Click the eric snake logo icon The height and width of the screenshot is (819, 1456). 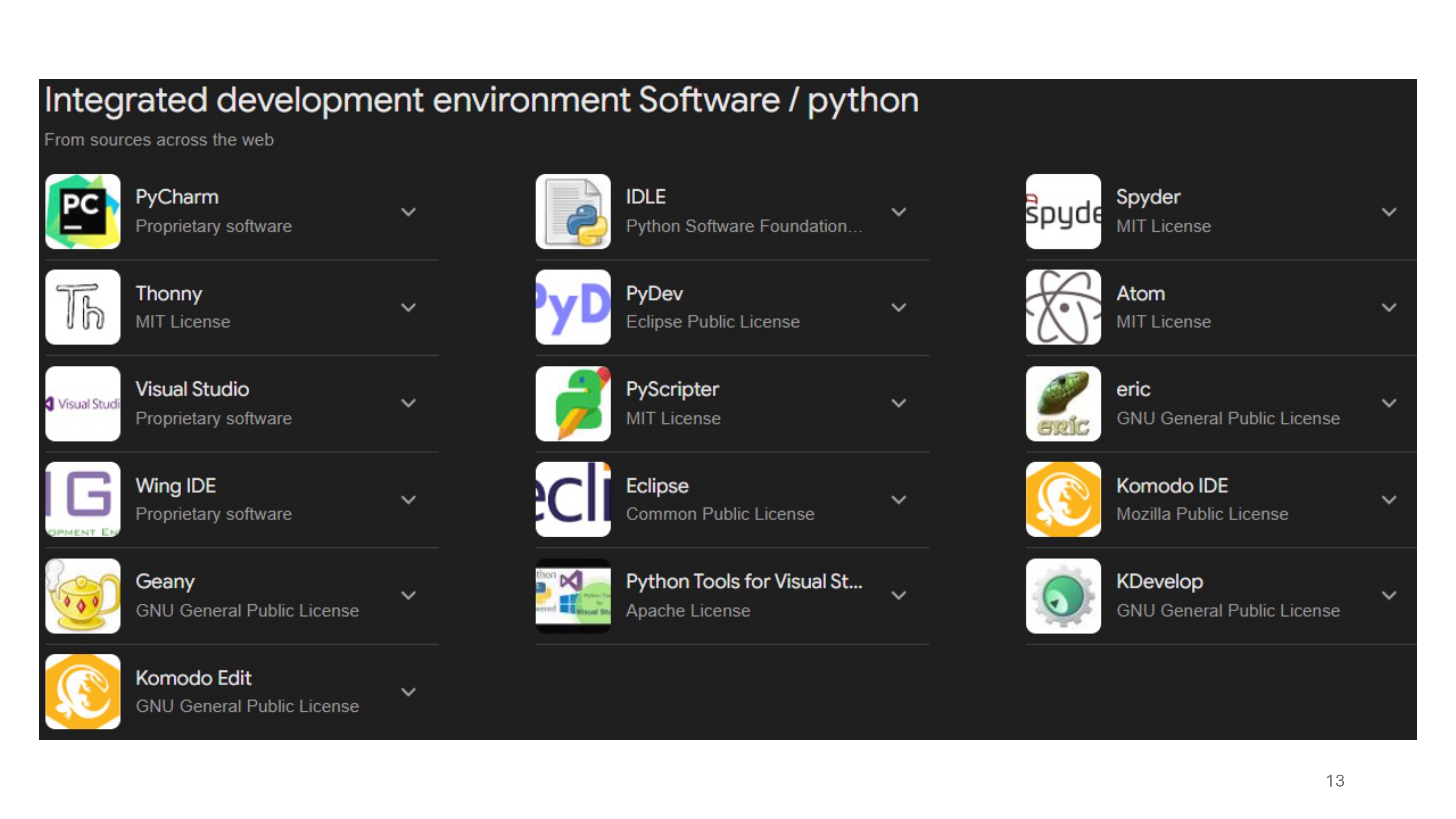tap(1063, 404)
